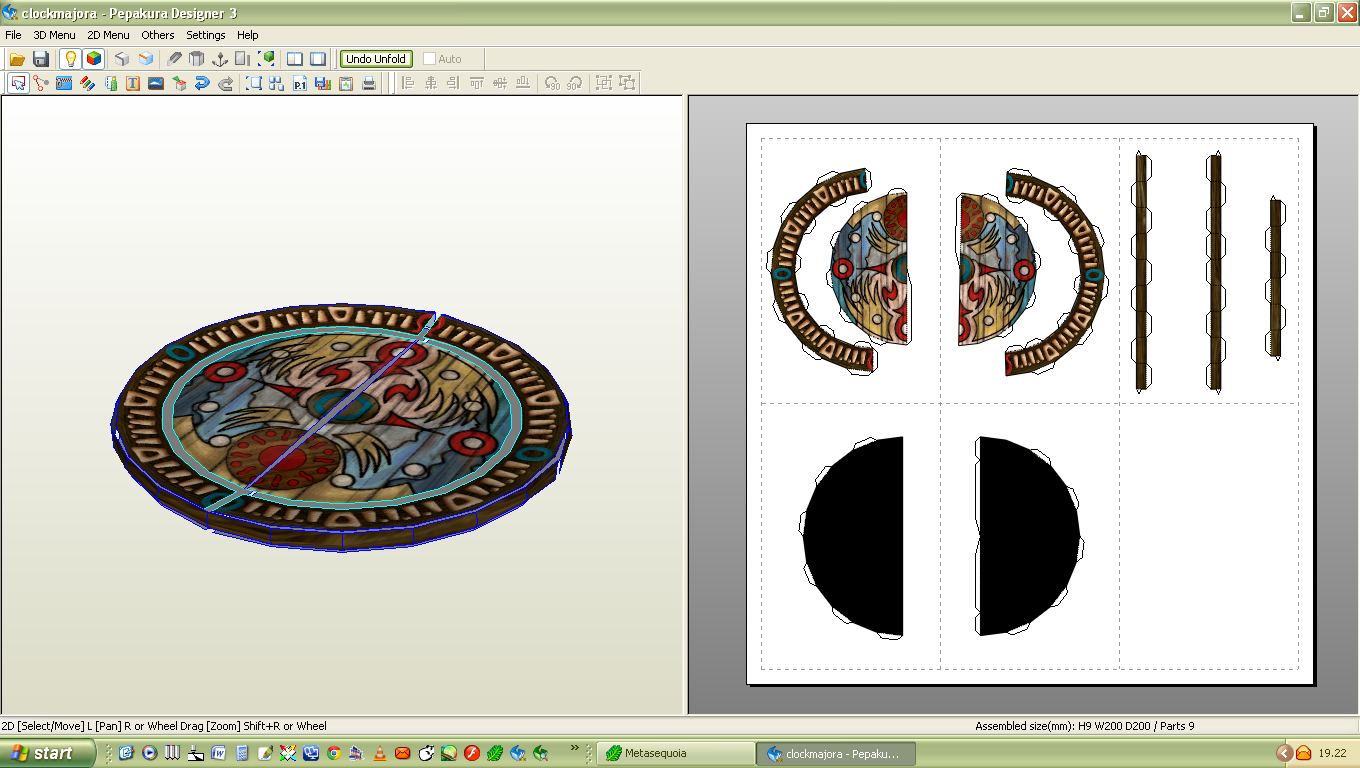Click the blue zipper tool icon
Viewport: 1360px width, 768px height.
(64, 83)
